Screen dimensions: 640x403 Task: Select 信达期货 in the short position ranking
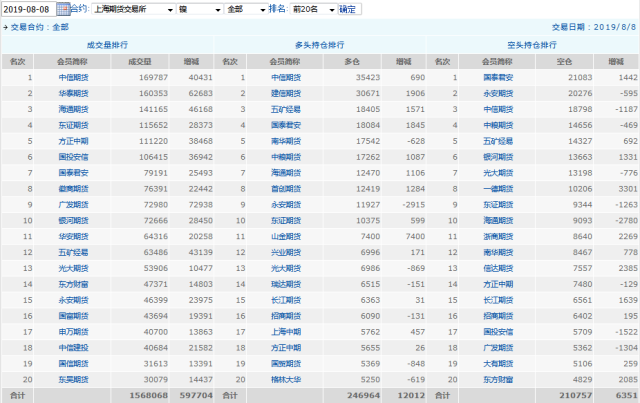pyautogui.click(x=498, y=269)
